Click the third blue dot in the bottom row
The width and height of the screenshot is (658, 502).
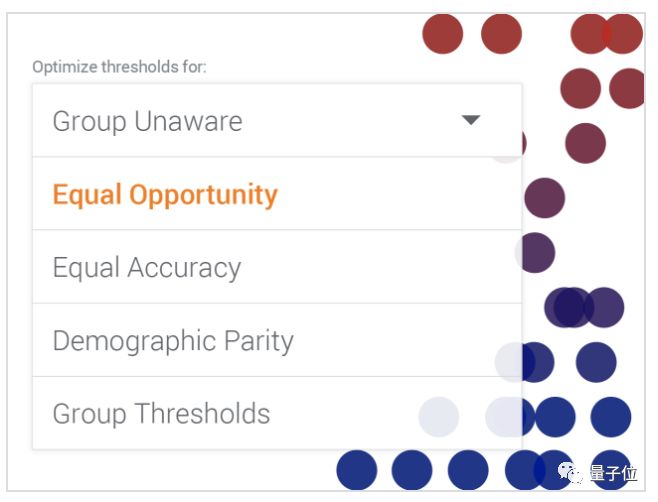(467, 470)
